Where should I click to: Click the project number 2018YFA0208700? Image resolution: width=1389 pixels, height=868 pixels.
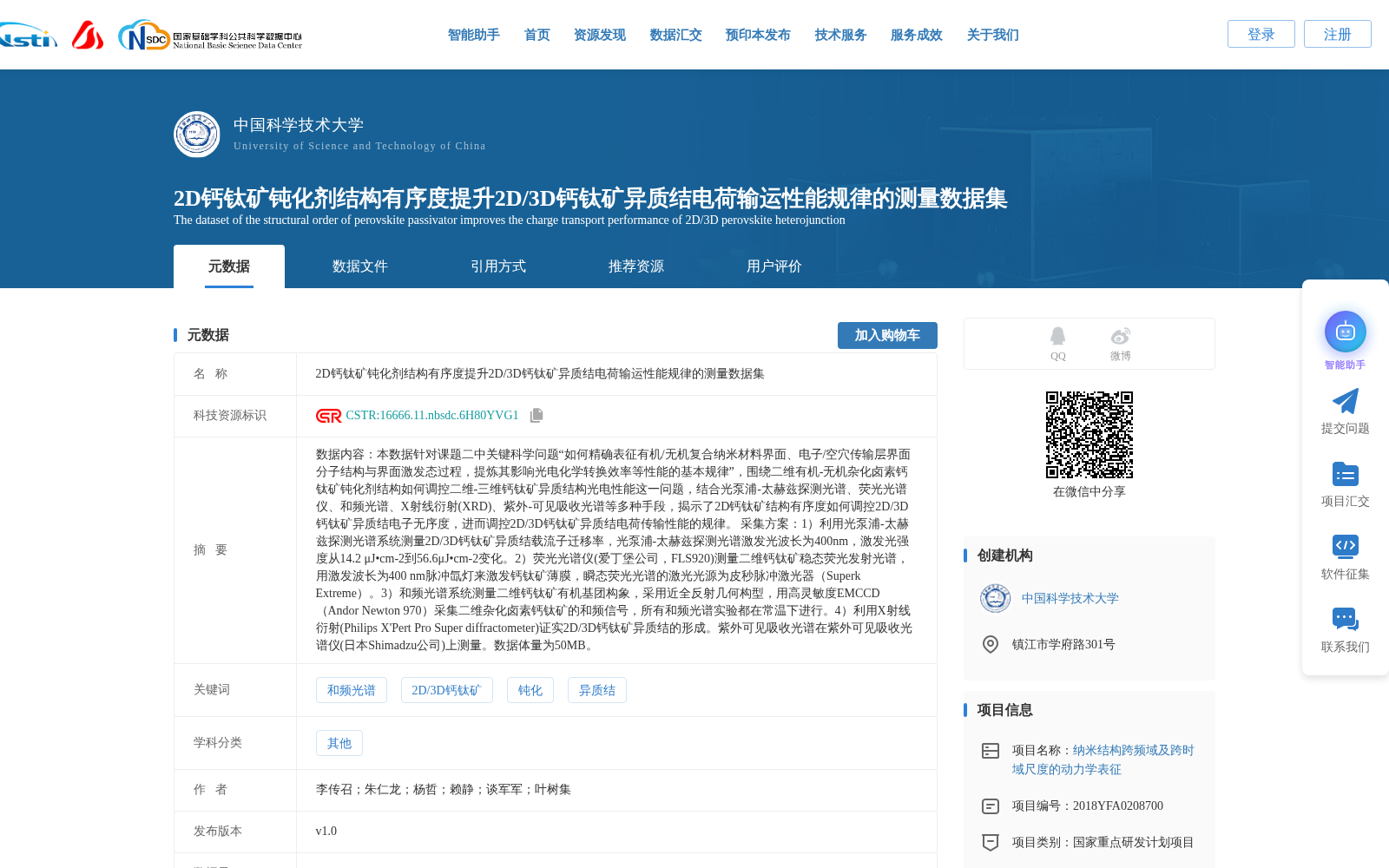[1118, 806]
